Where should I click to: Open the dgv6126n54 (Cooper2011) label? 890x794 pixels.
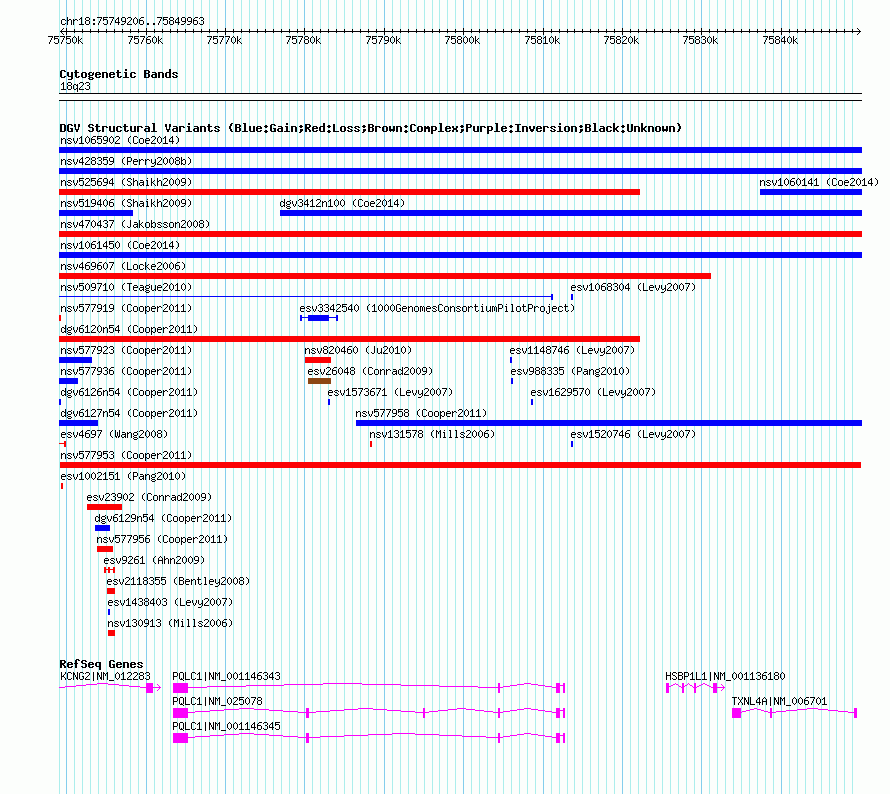point(129,392)
